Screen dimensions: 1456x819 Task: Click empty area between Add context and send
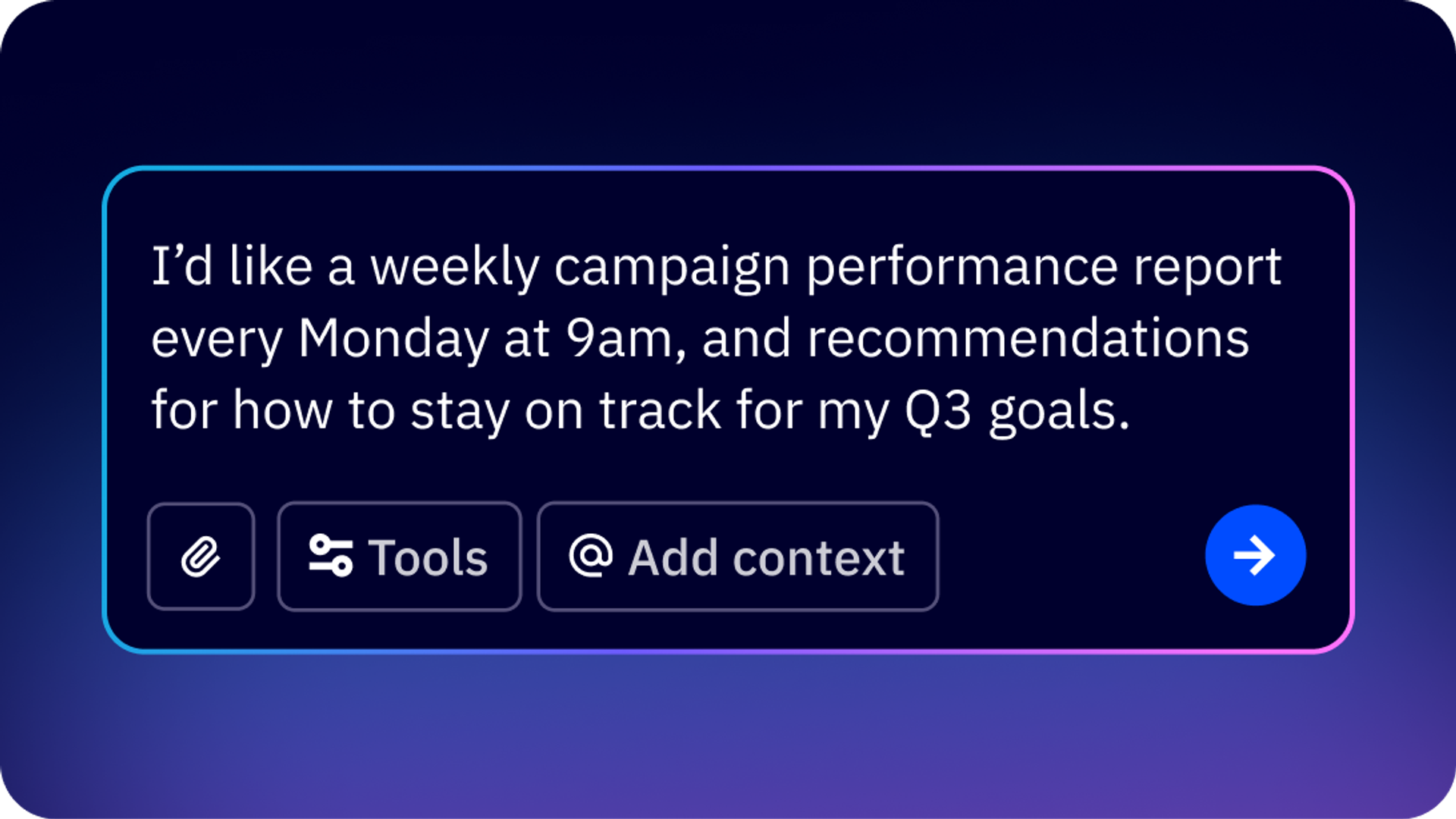pyautogui.click(x=1072, y=556)
